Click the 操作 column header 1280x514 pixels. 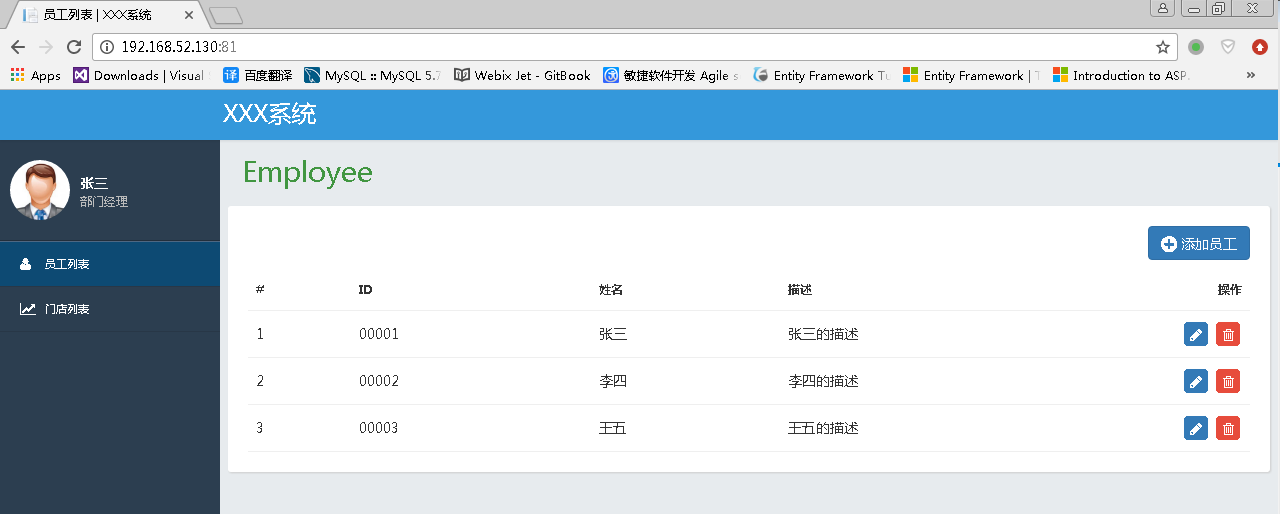click(1229, 289)
